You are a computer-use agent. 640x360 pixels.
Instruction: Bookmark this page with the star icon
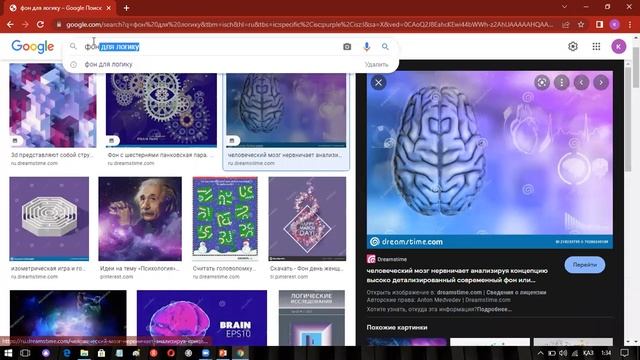581,24
